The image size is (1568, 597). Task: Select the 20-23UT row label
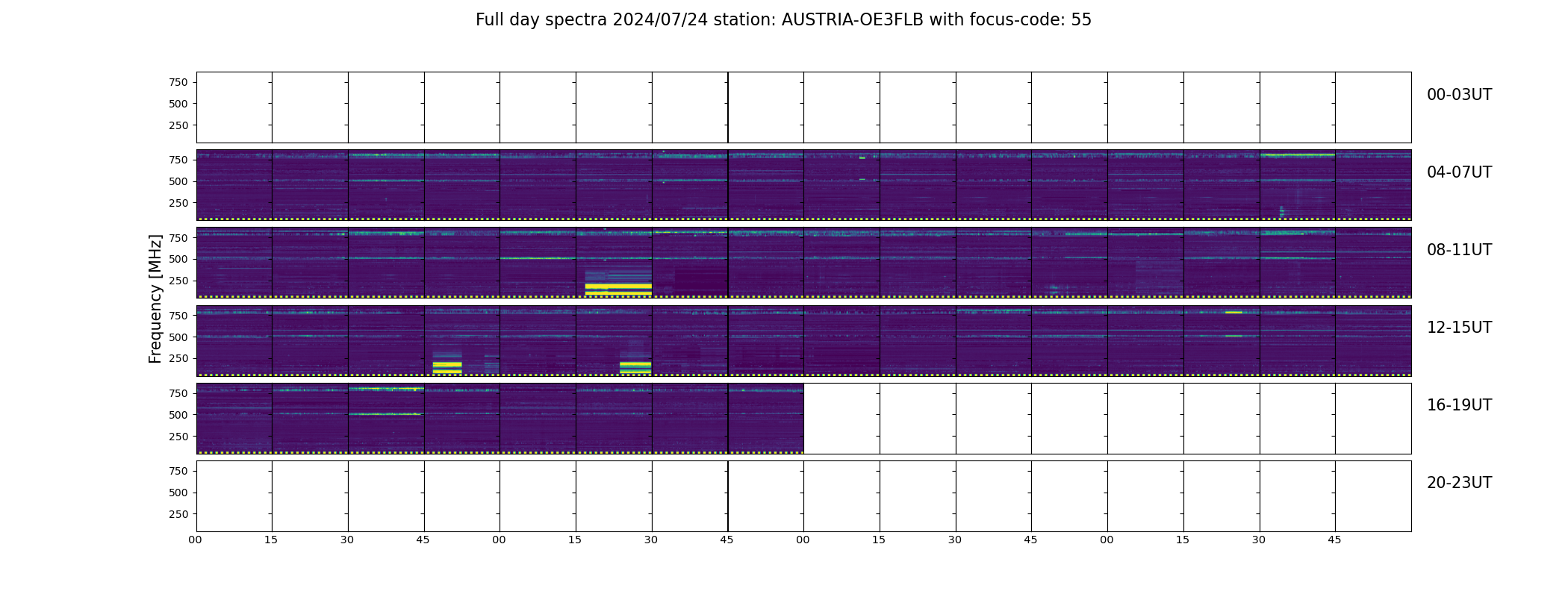click(x=1459, y=483)
